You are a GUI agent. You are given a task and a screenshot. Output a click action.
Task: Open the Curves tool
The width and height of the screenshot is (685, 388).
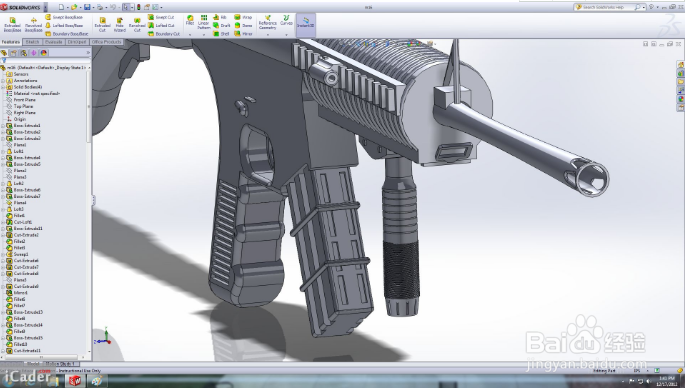286,20
